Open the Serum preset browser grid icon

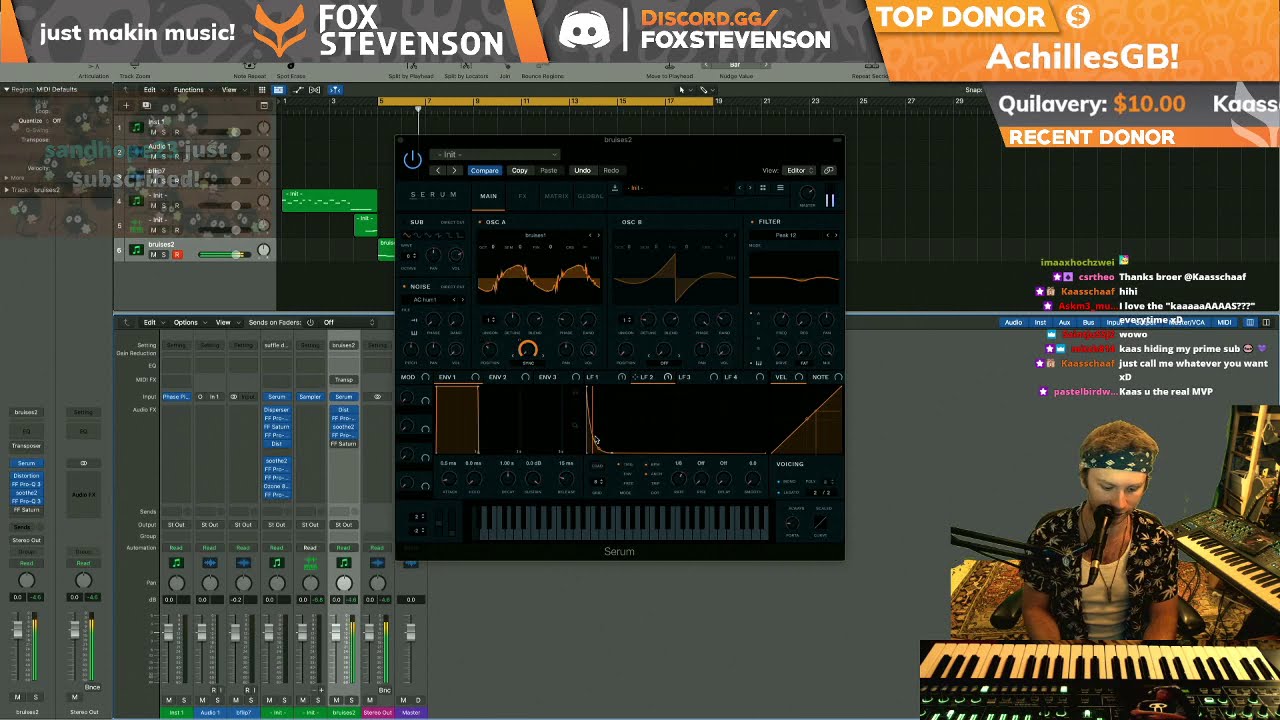click(763, 188)
